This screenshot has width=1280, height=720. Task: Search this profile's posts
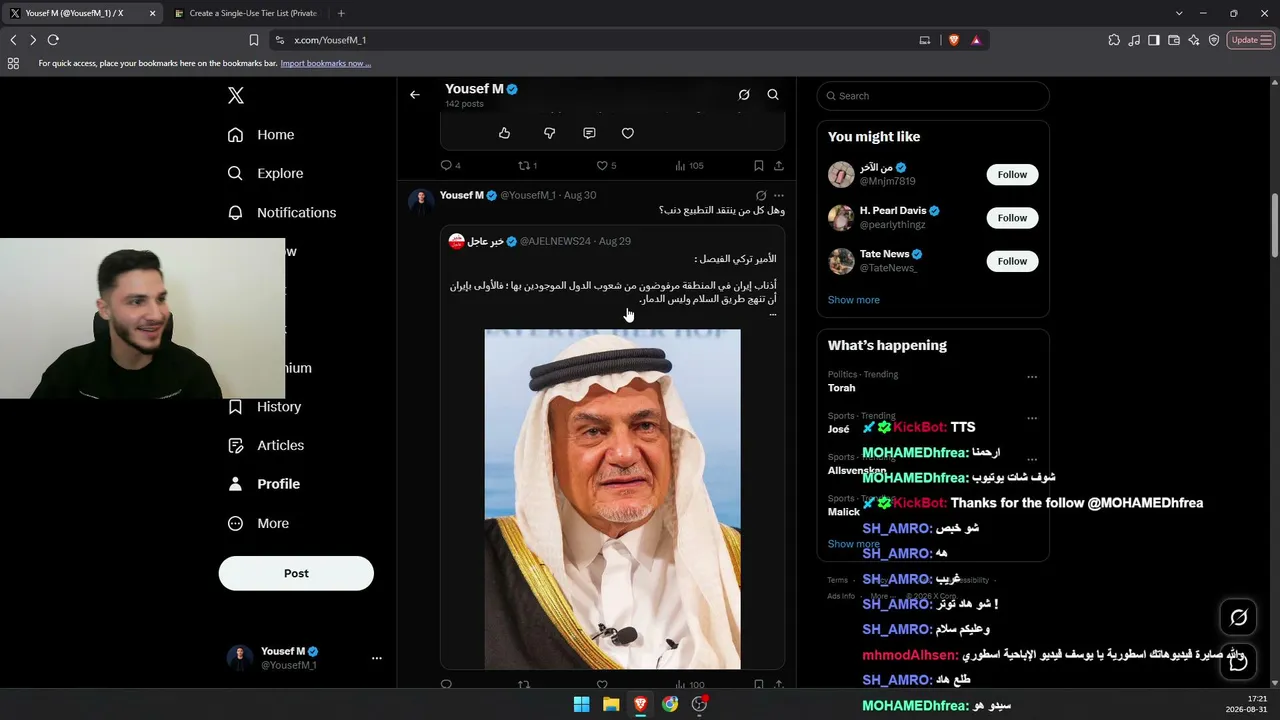pyautogui.click(x=773, y=95)
